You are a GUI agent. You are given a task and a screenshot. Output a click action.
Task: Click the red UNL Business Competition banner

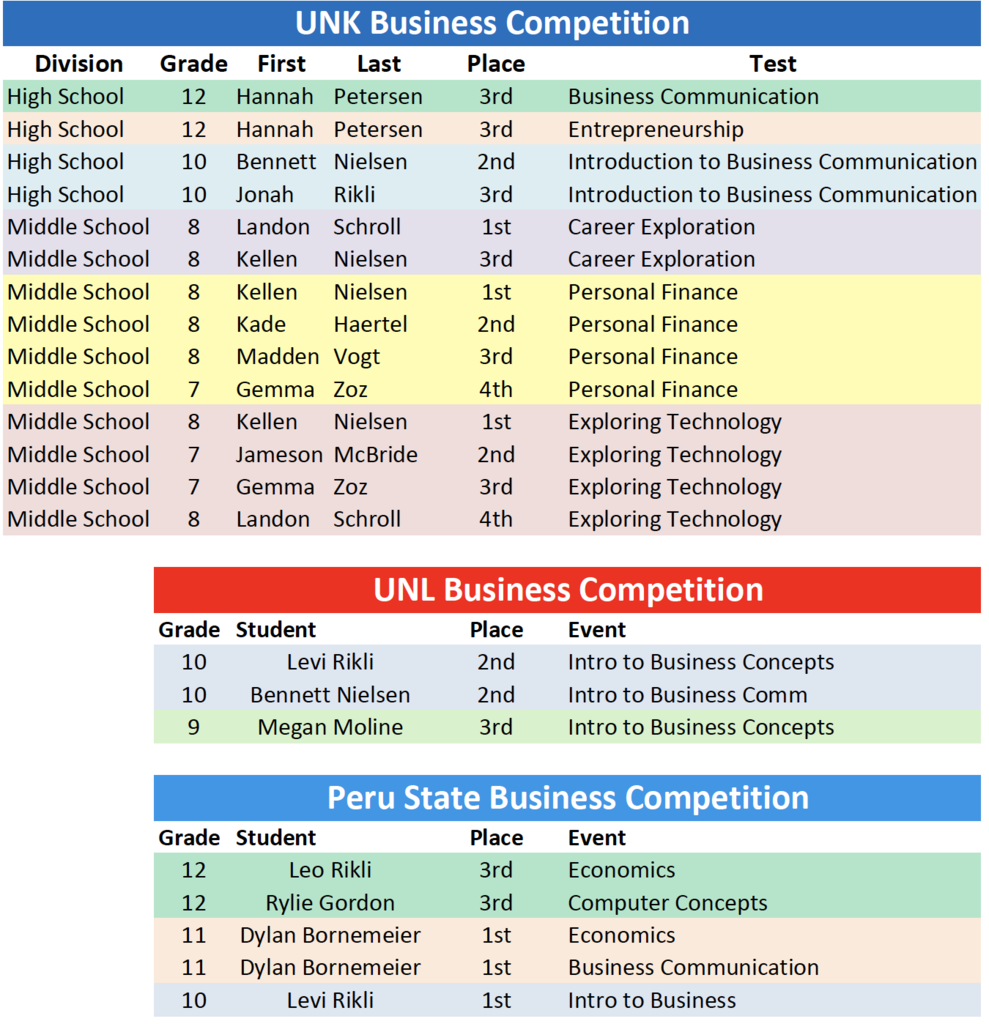click(567, 589)
